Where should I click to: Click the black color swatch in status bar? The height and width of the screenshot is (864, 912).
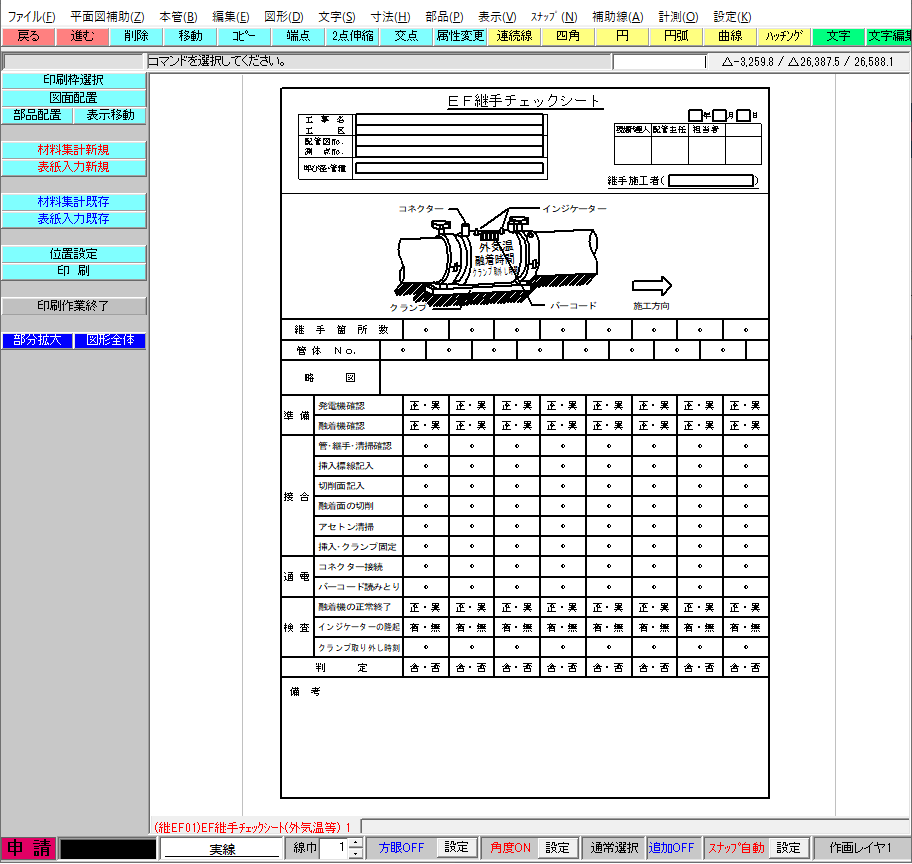[x=108, y=848]
